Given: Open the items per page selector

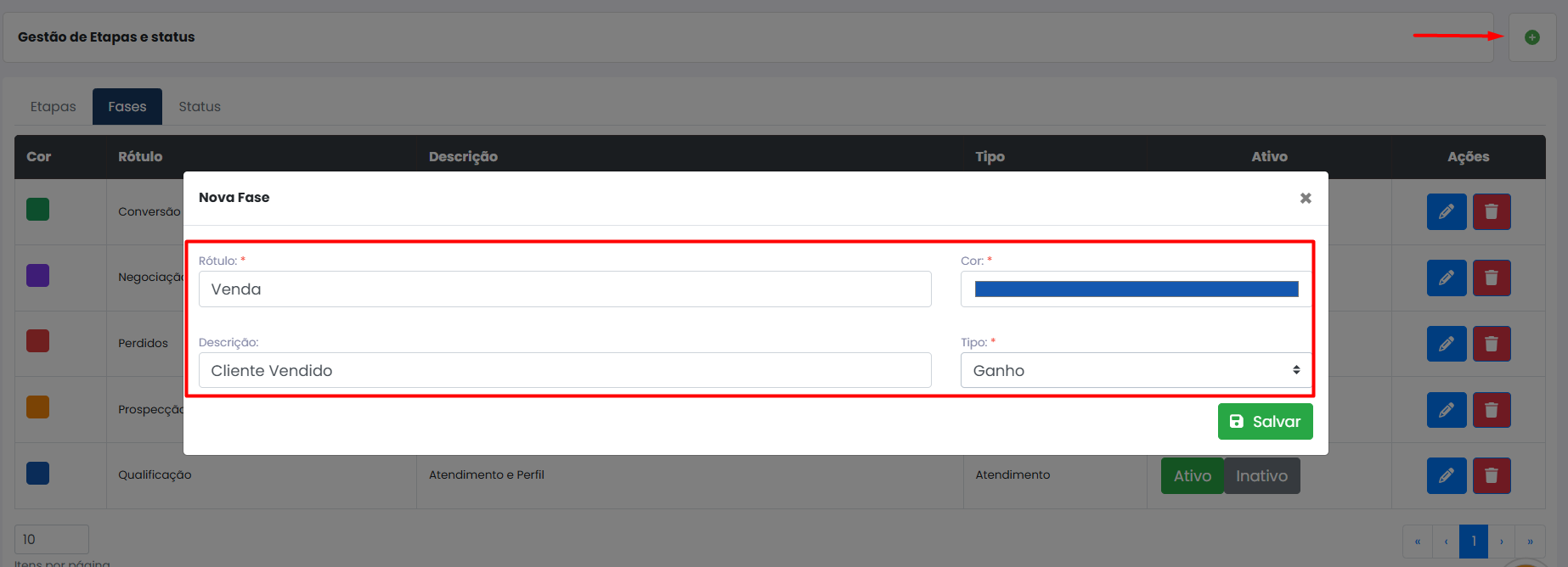Looking at the screenshot, I should [52, 540].
